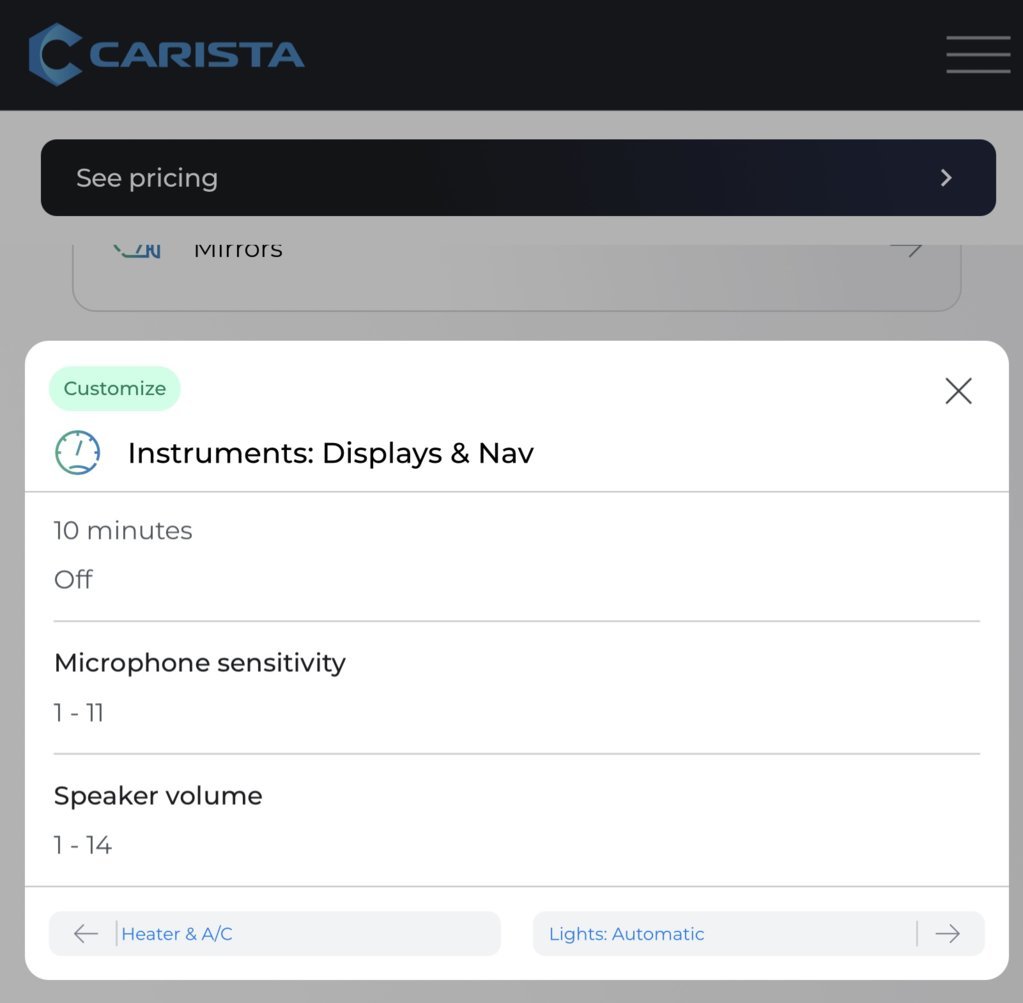Select the Customize tag
1023x1003 pixels.
tap(115, 388)
